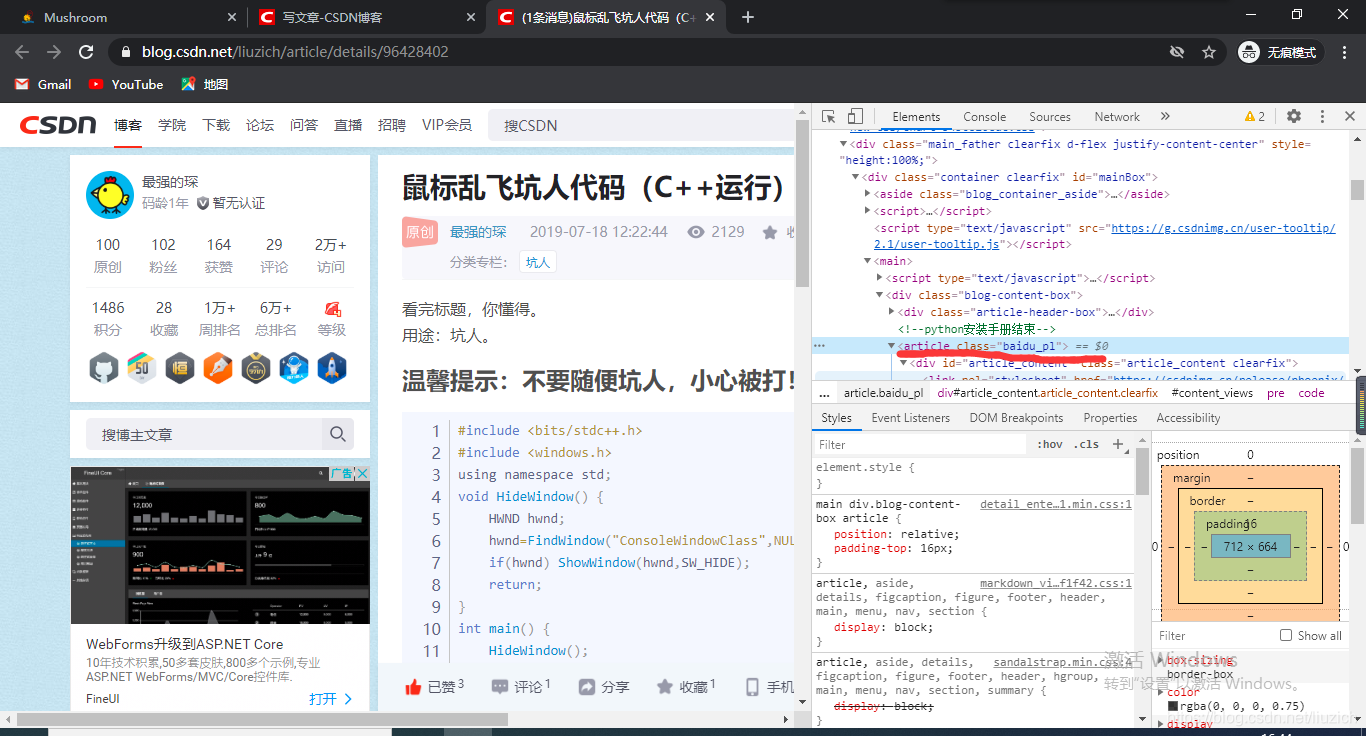Click the 已赞 thumbs-up icon
This screenshot has height=736, width=1366.
point(413,687)
